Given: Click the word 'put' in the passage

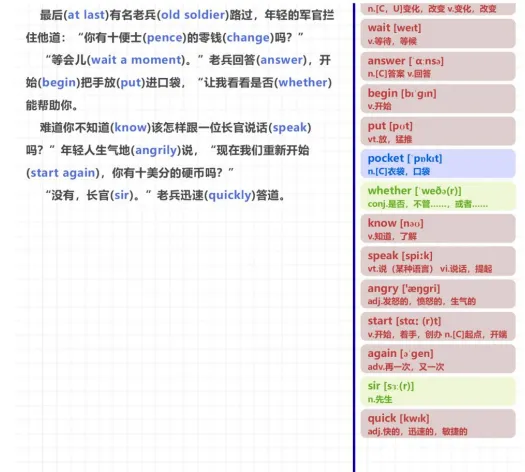Looking at the screenshot, I should 131,83.
